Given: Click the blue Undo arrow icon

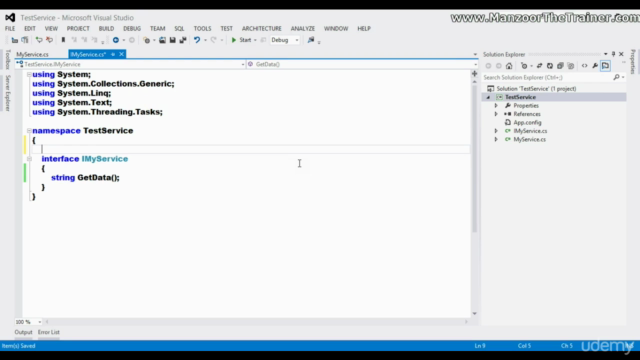Looking at the screenshot, I should point(197,40).
